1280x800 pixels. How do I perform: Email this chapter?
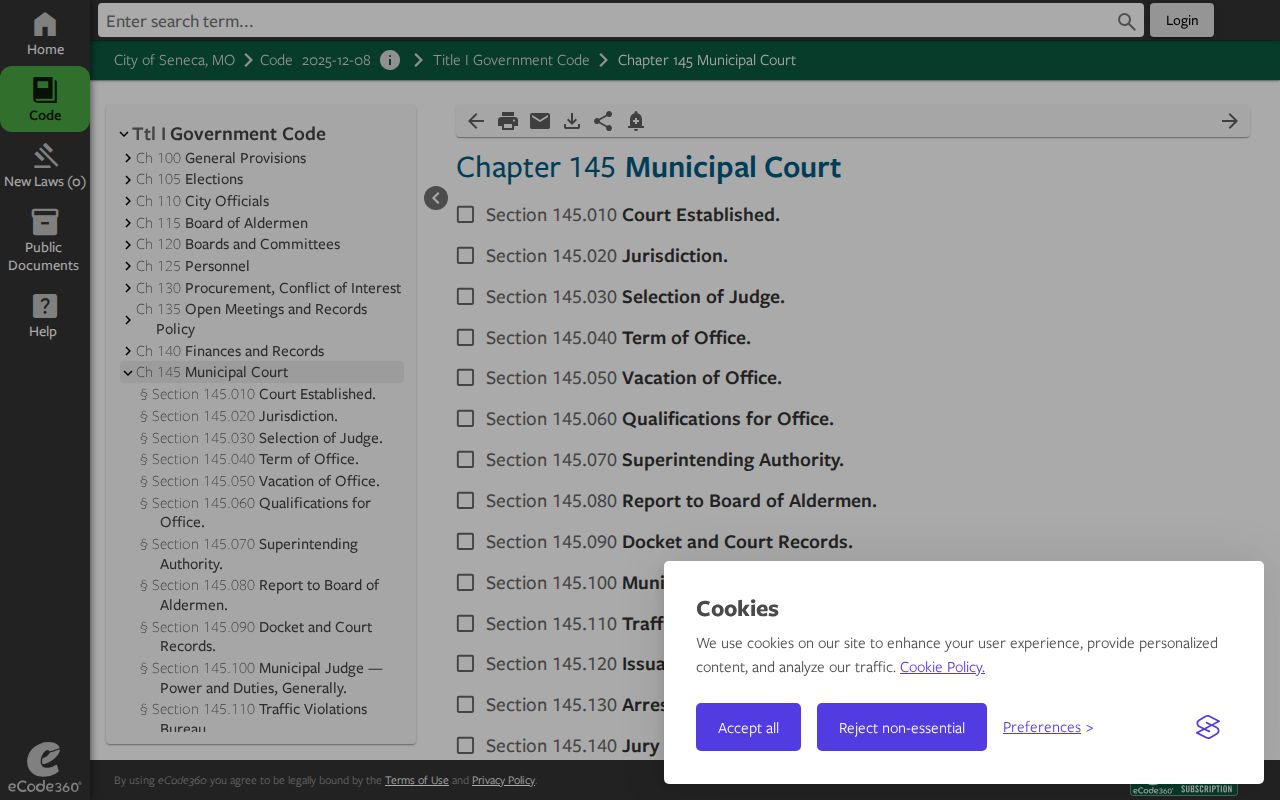[x=540, y=121]
